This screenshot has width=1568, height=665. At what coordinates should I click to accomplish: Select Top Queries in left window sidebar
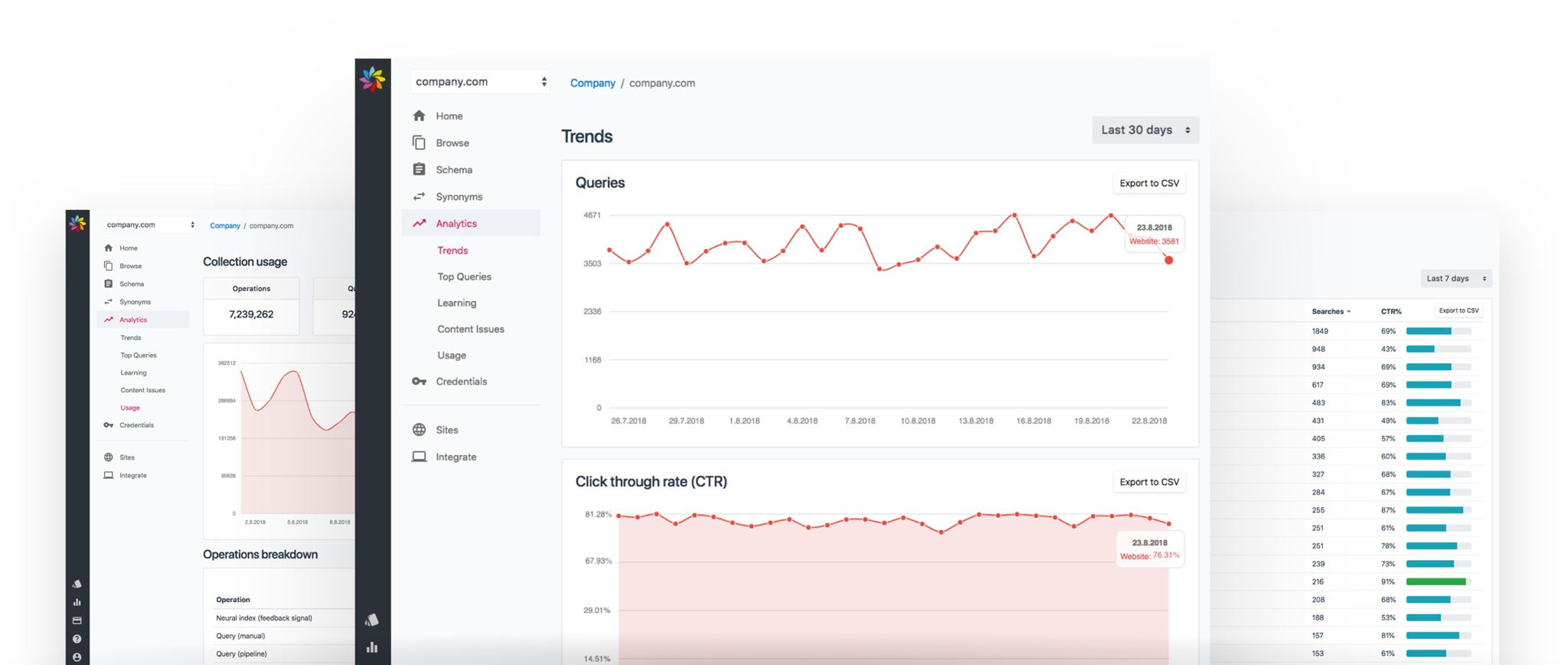tap(139, 355)
